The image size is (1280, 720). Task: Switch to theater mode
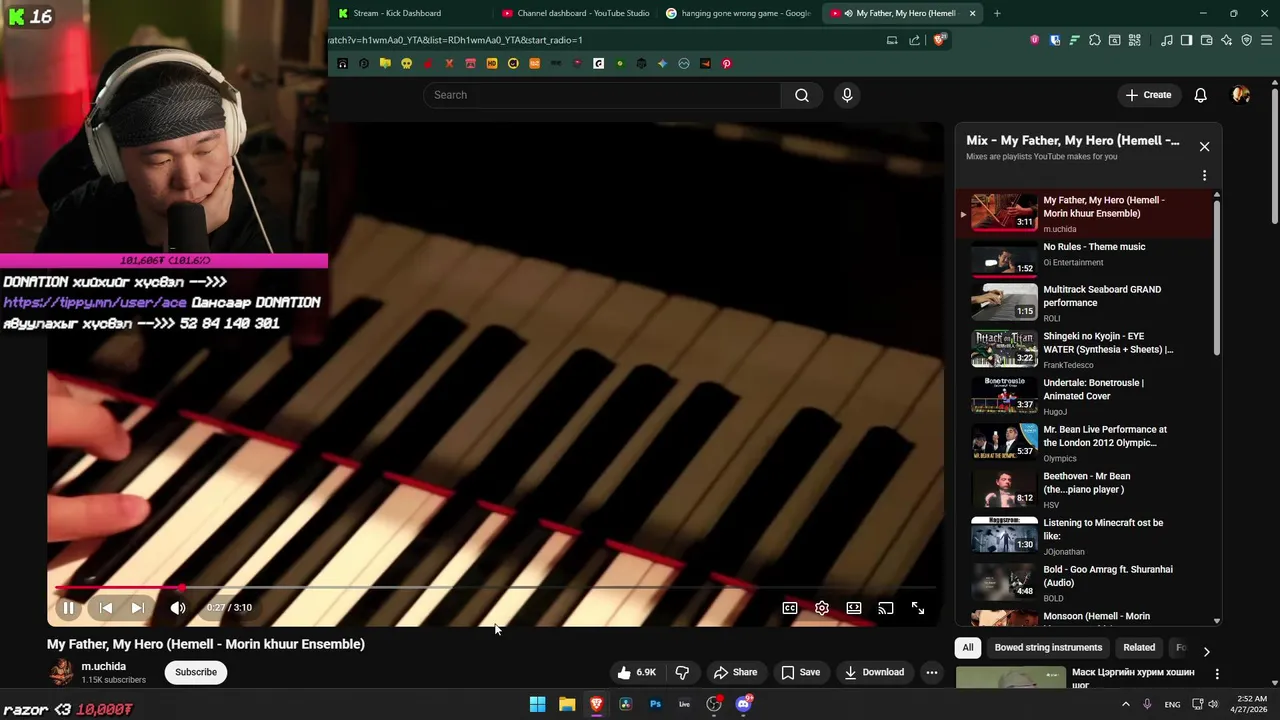pyautogui.click(x=854, y=608)
